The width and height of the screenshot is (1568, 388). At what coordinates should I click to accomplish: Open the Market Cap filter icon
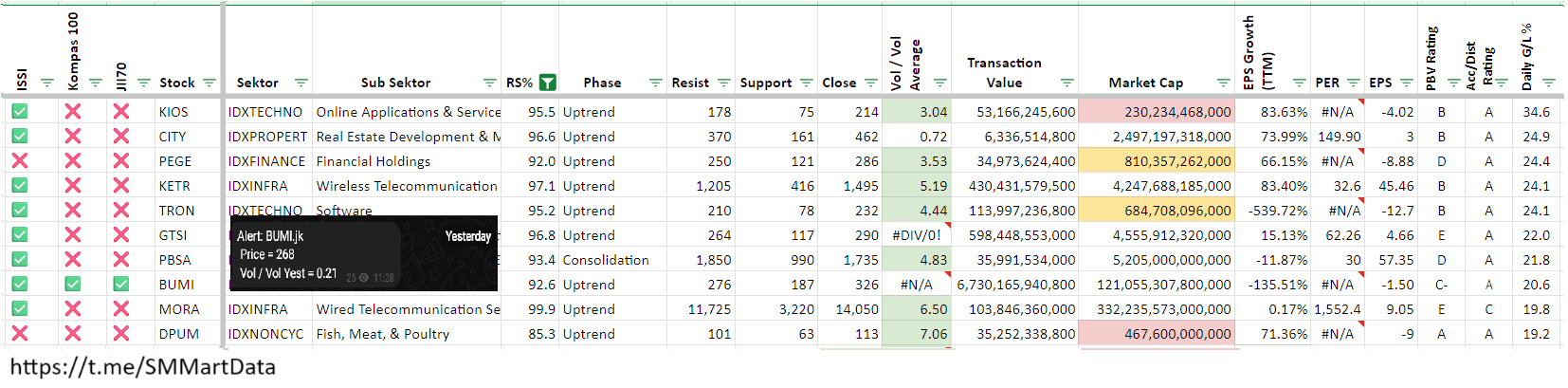click(x=1223, y=83)
